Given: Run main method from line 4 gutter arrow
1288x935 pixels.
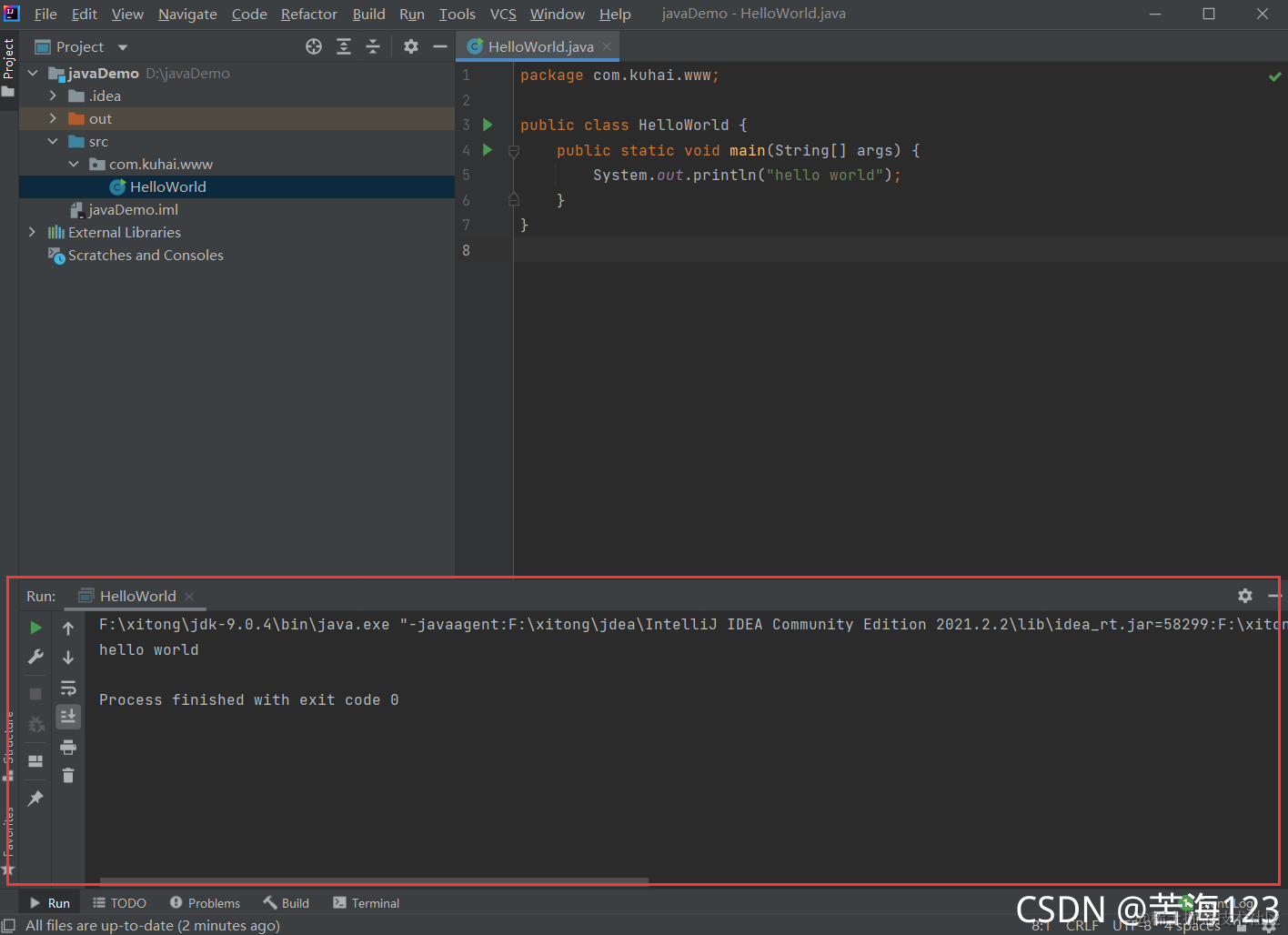Looking at the screenshot, I should [x=488, y=150].
